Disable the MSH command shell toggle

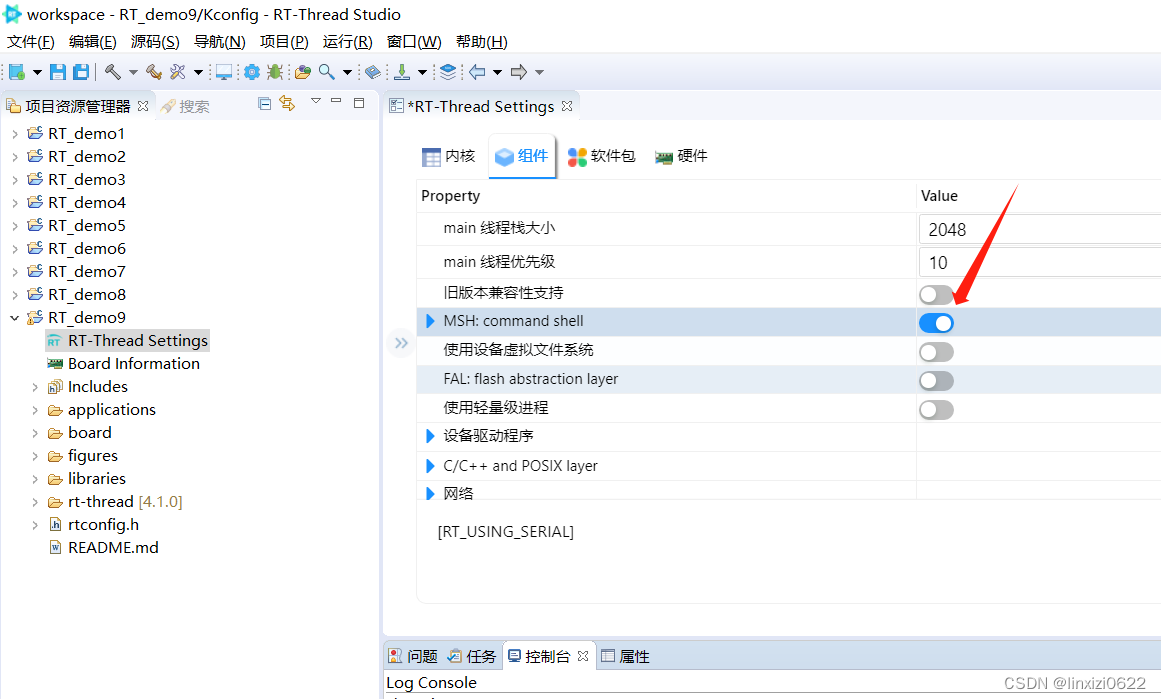[x=936, y=323]
